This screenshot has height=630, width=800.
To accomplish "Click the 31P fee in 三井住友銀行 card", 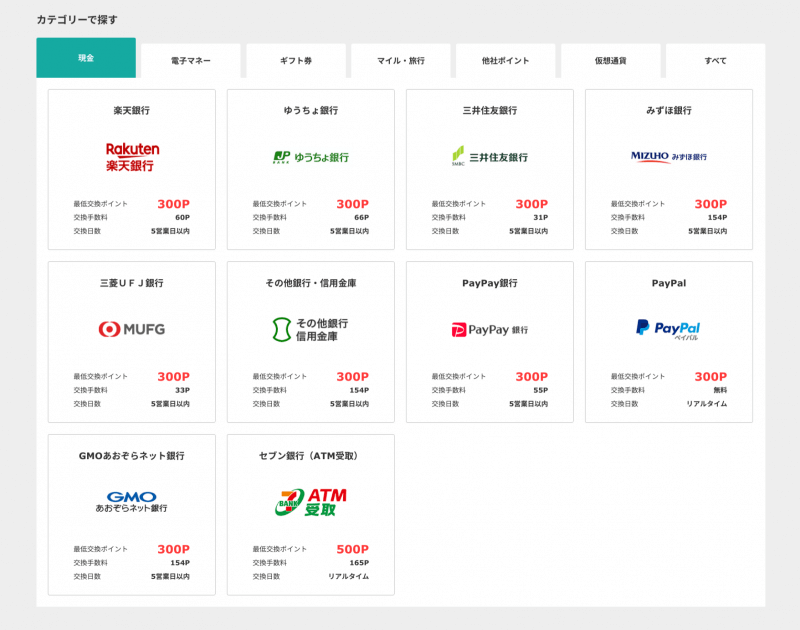I will pyautogui.click(x=541, y=217).
